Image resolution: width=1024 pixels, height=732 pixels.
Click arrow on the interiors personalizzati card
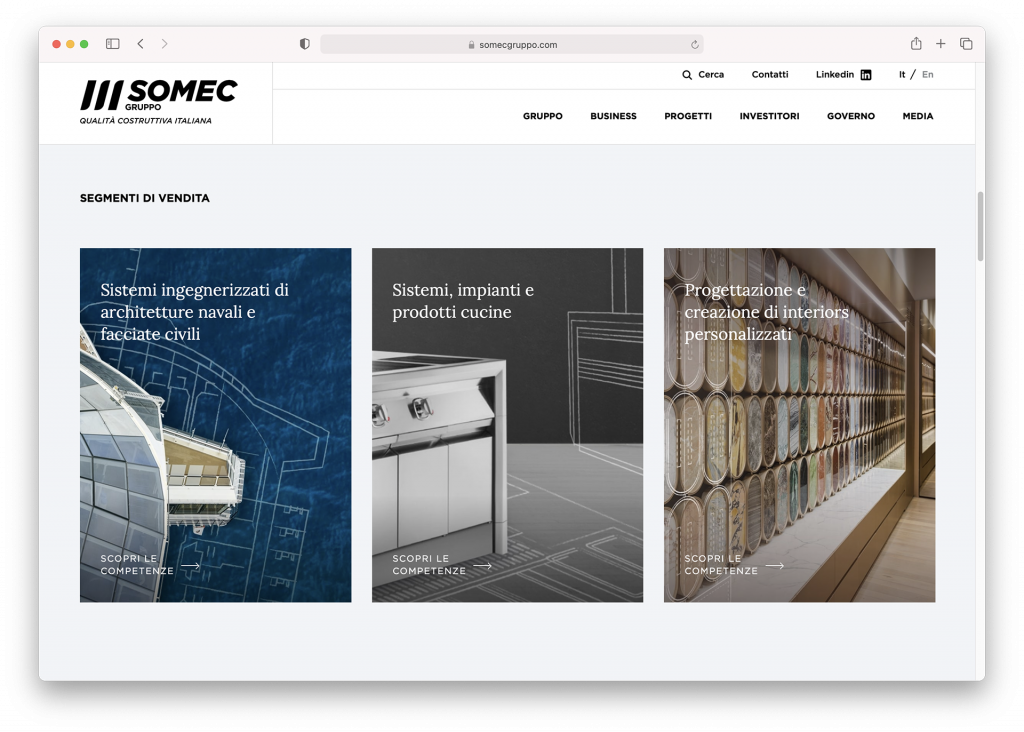[x=775, y=565]
